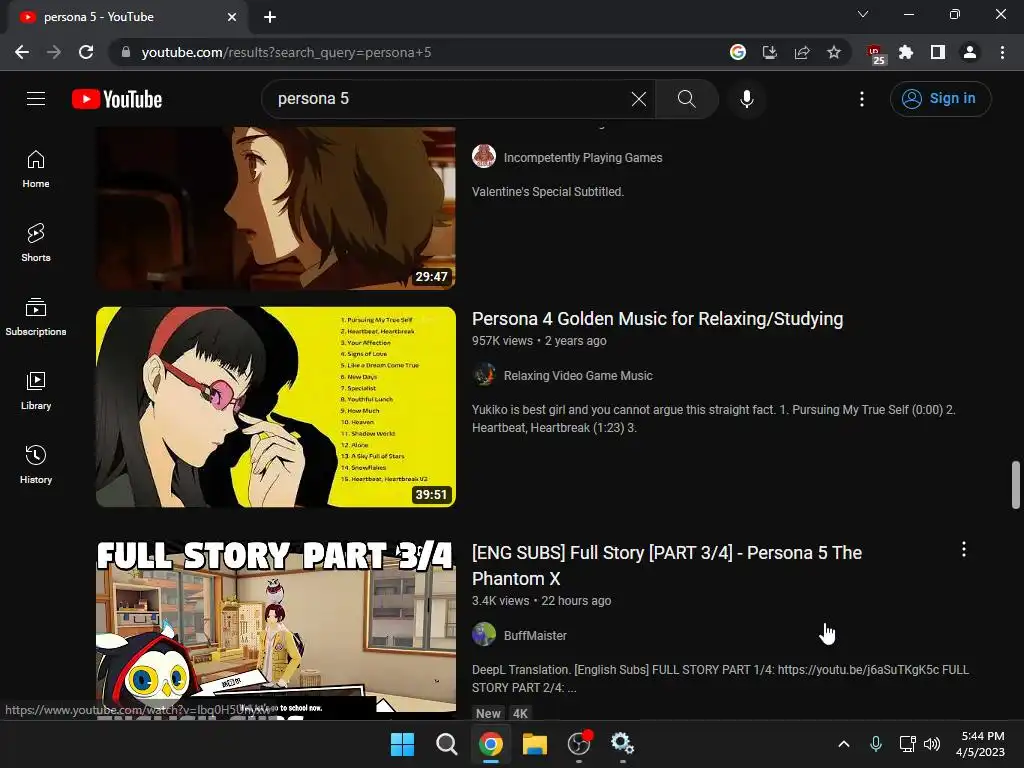
Task: Open the Chrome three-dot menu
Action: tap(1002, 52)
